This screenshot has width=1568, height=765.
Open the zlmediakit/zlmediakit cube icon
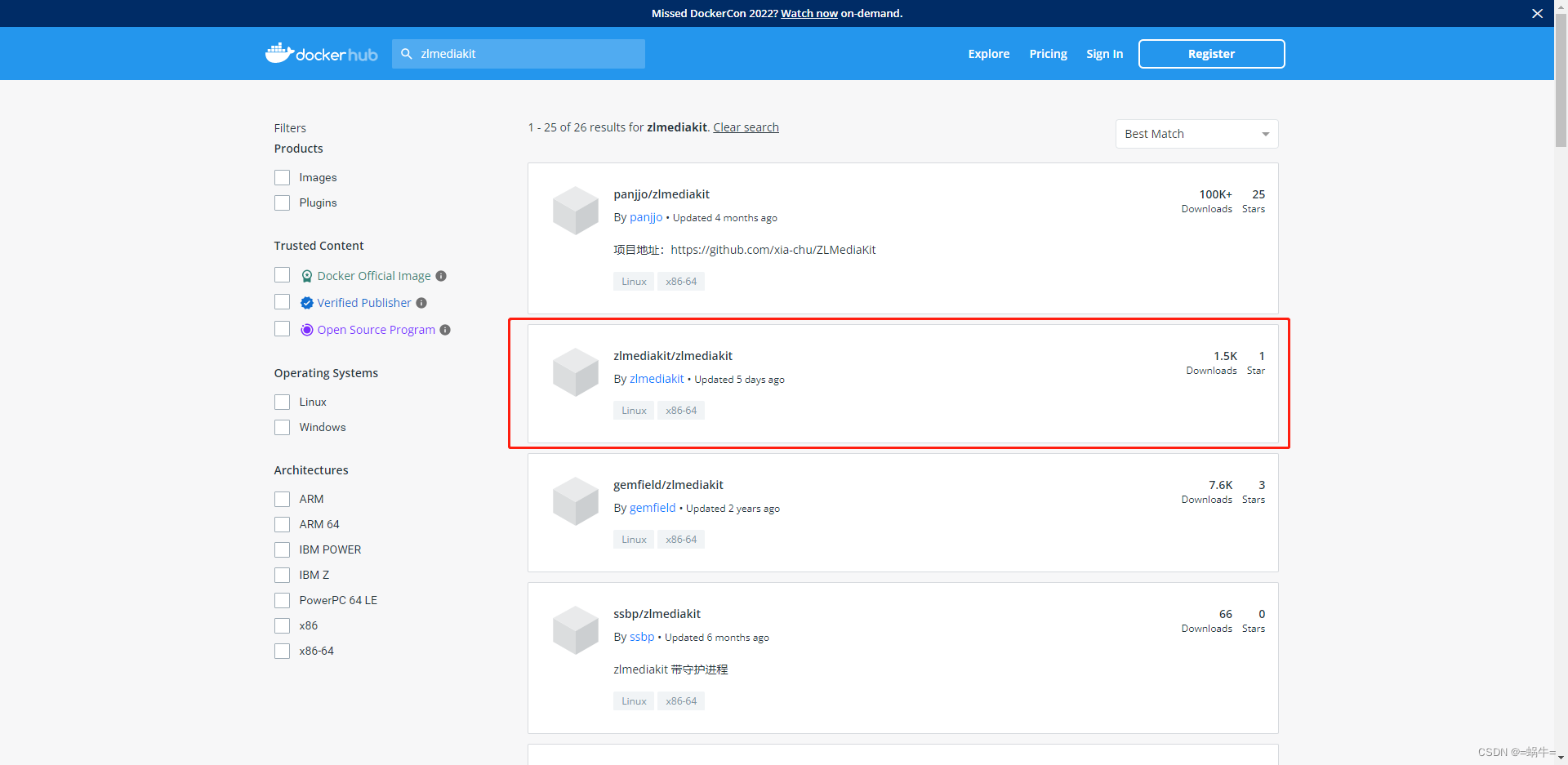[576, 372]
